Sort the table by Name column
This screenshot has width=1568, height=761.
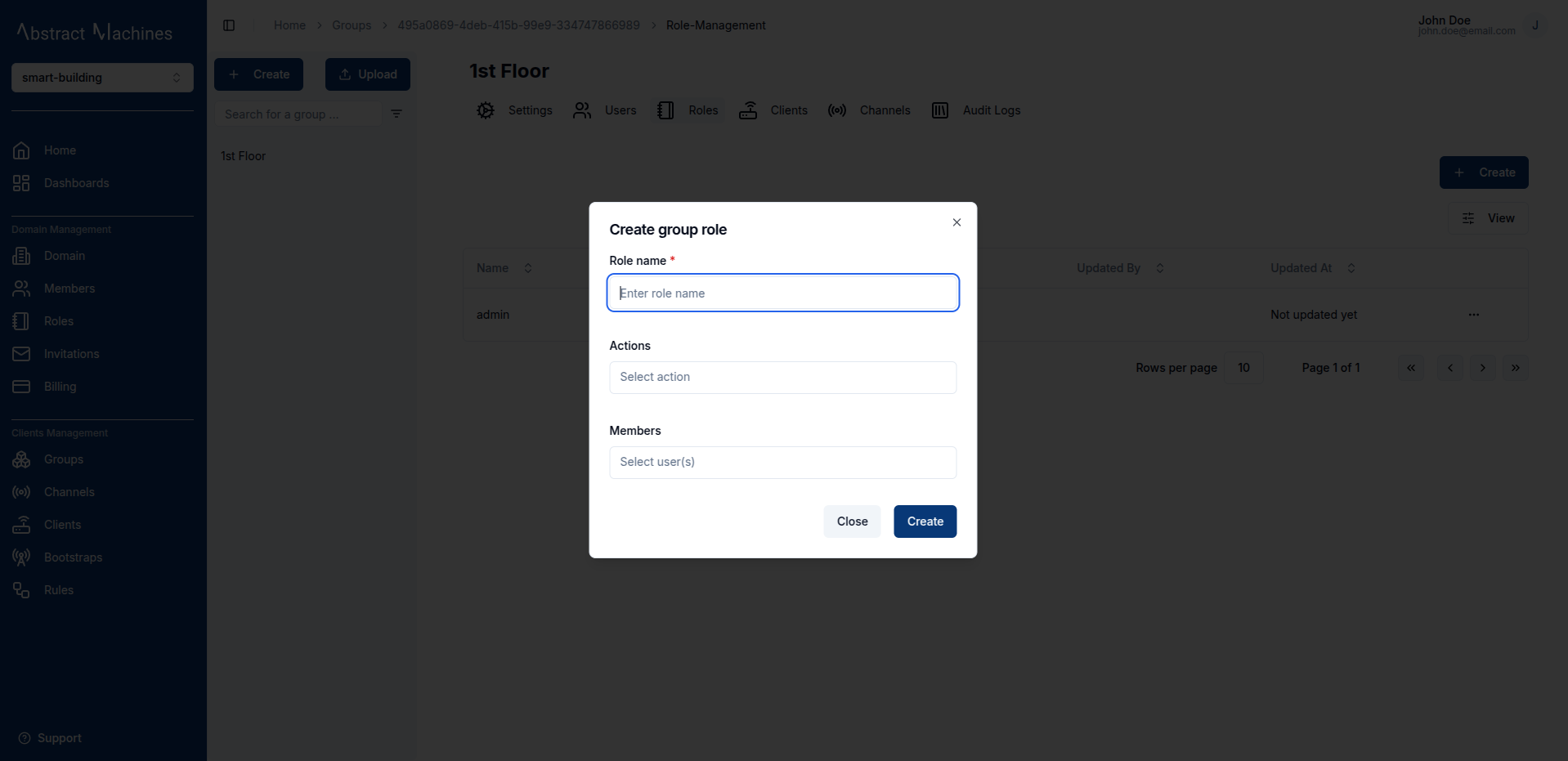coord(504,268)
